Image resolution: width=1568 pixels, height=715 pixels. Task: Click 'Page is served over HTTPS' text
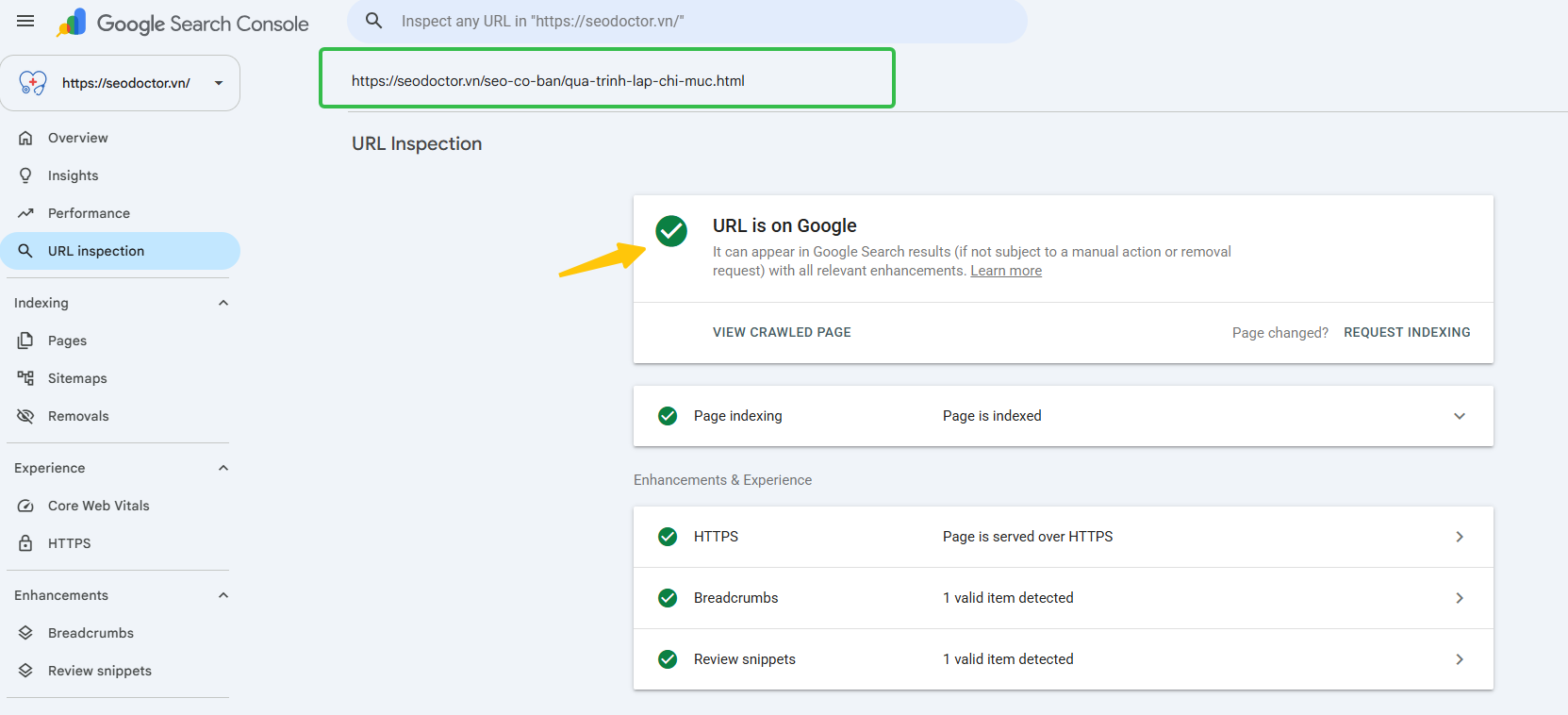click(1028, 537)
